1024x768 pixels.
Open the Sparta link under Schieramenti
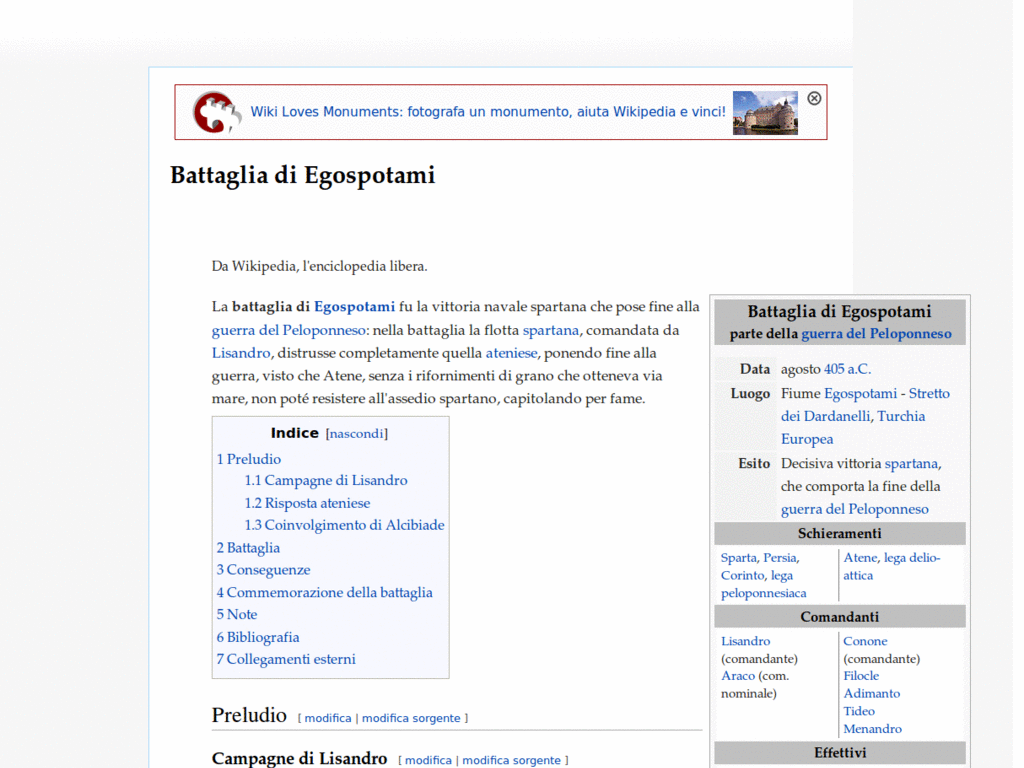click(739, 558)
